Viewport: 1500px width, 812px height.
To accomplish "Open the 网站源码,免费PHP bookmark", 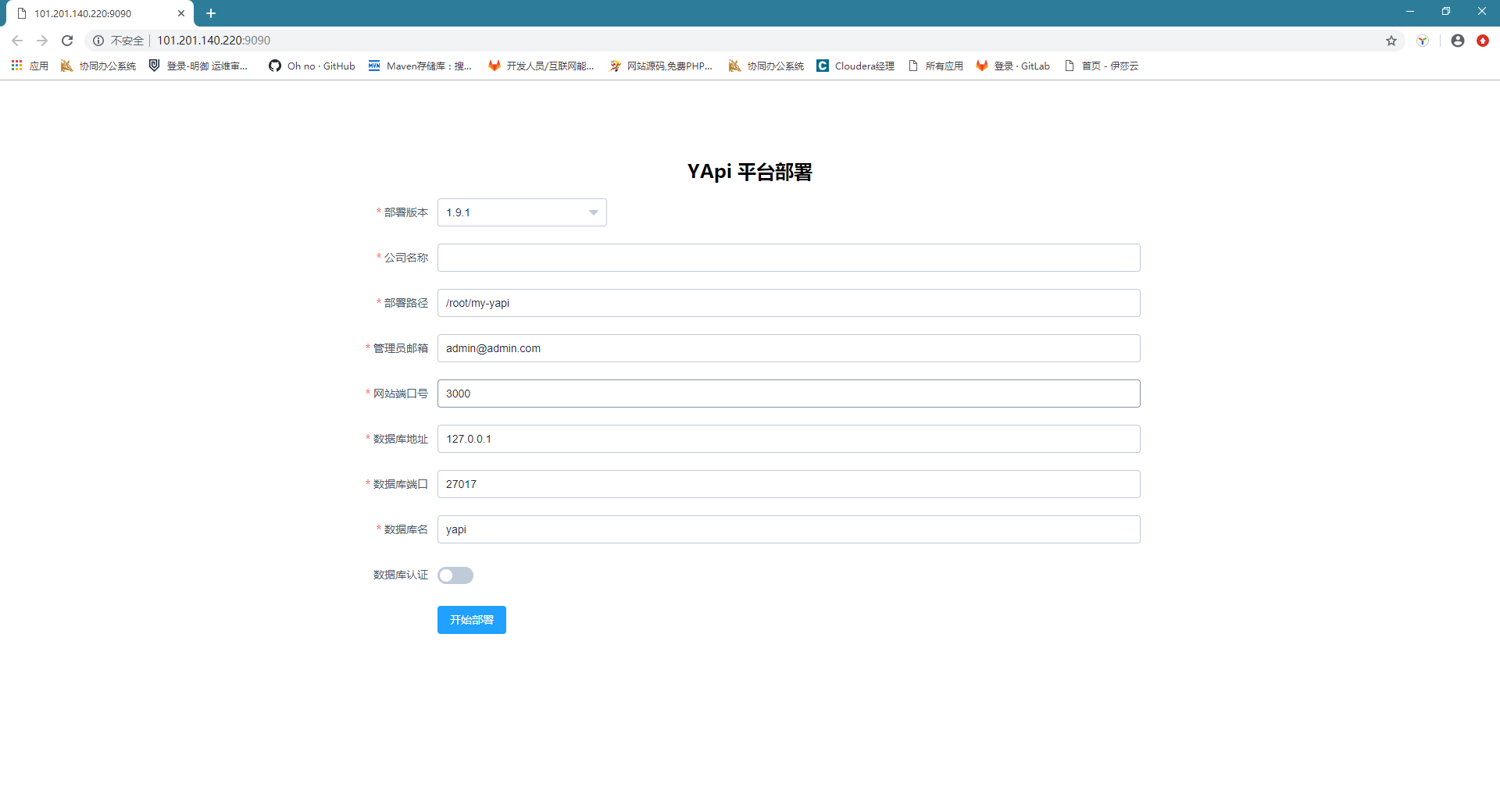I will [661, 66].
